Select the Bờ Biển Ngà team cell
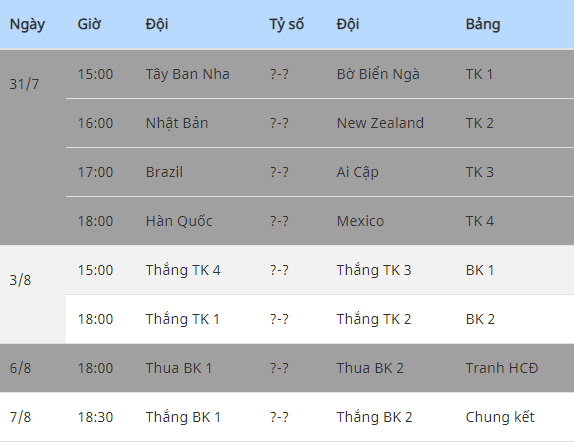 point(378,74)
